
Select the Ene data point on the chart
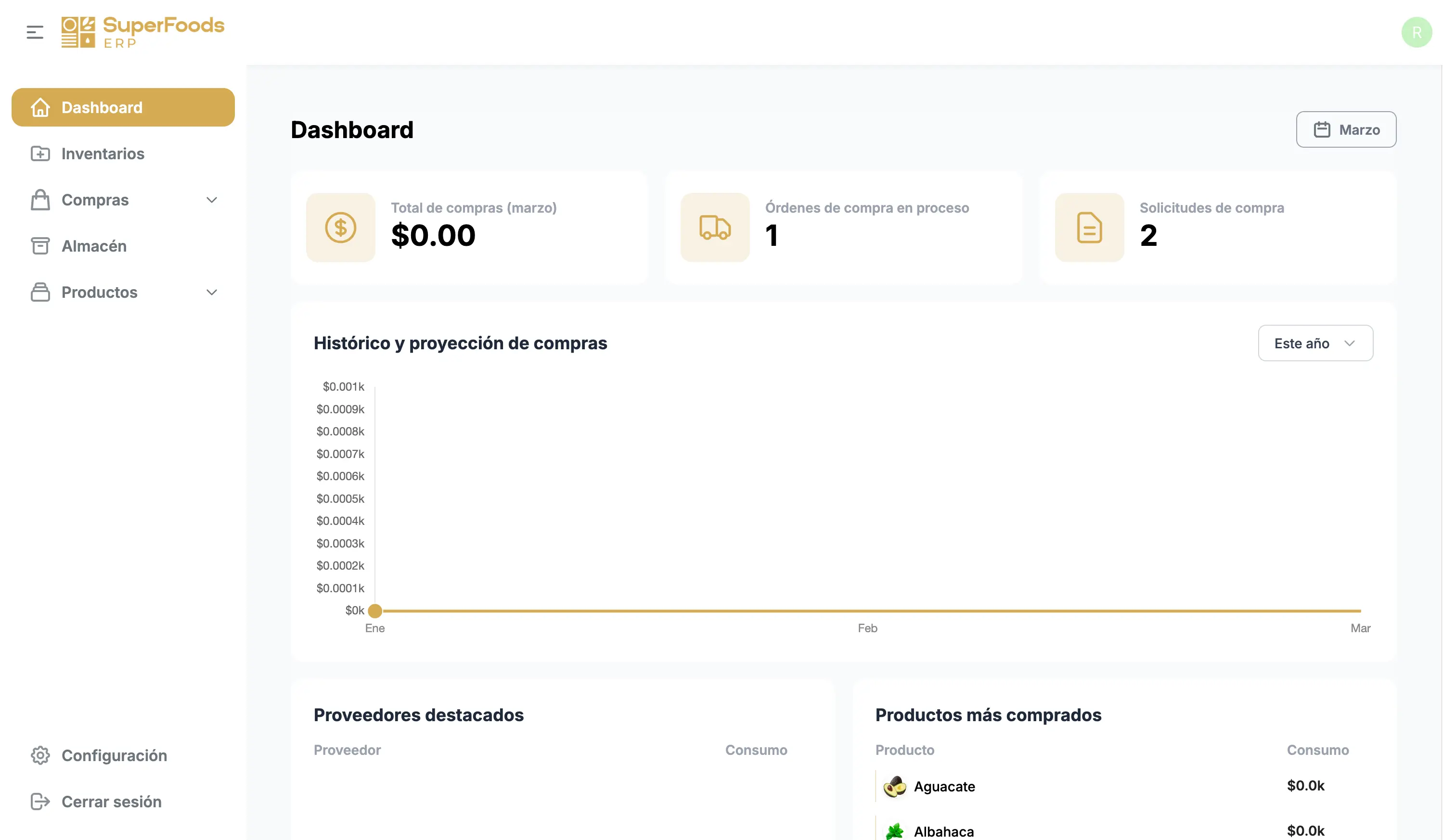[375, 611]
